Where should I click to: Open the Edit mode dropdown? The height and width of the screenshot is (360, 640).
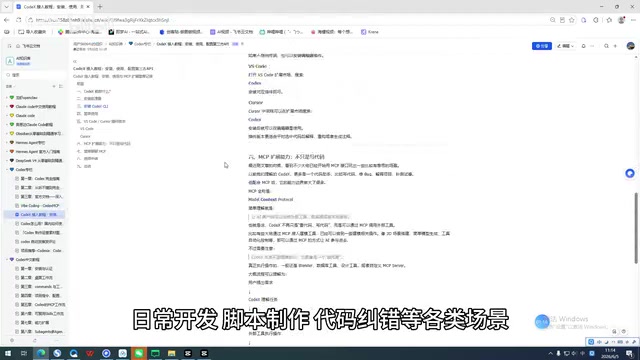566,46
